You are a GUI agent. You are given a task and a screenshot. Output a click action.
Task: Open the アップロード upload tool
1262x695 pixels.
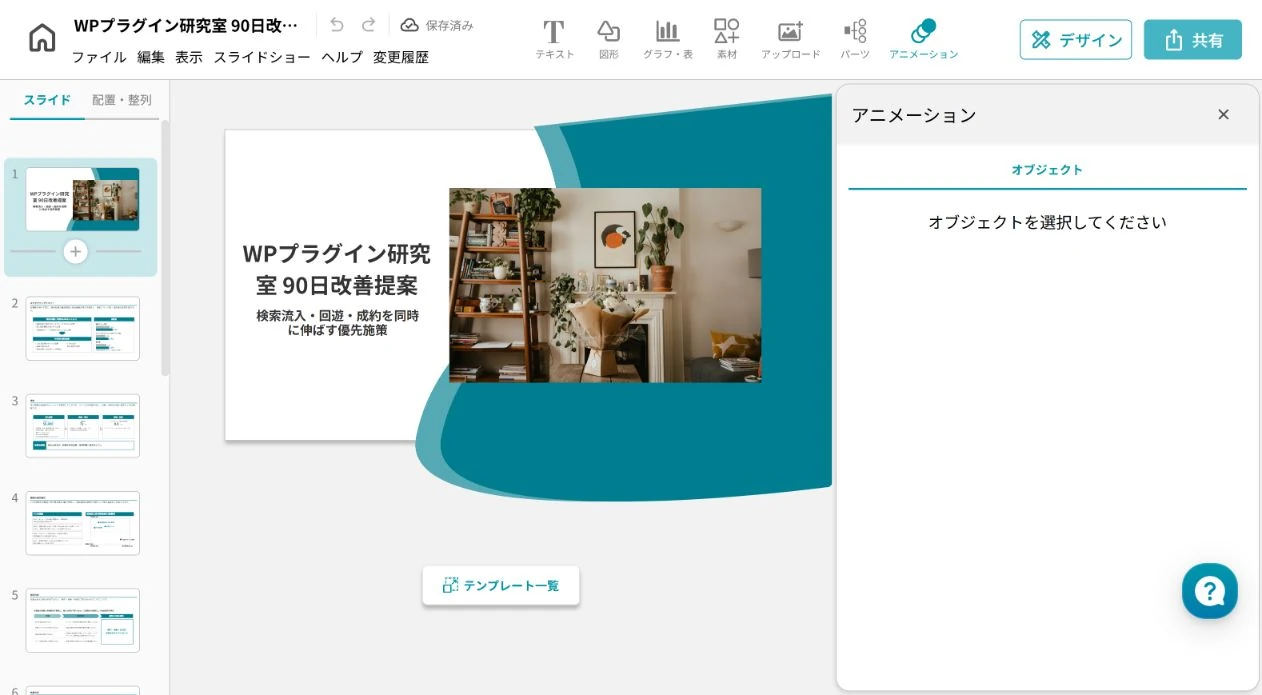pyautogui.click(x=790, y=40)
